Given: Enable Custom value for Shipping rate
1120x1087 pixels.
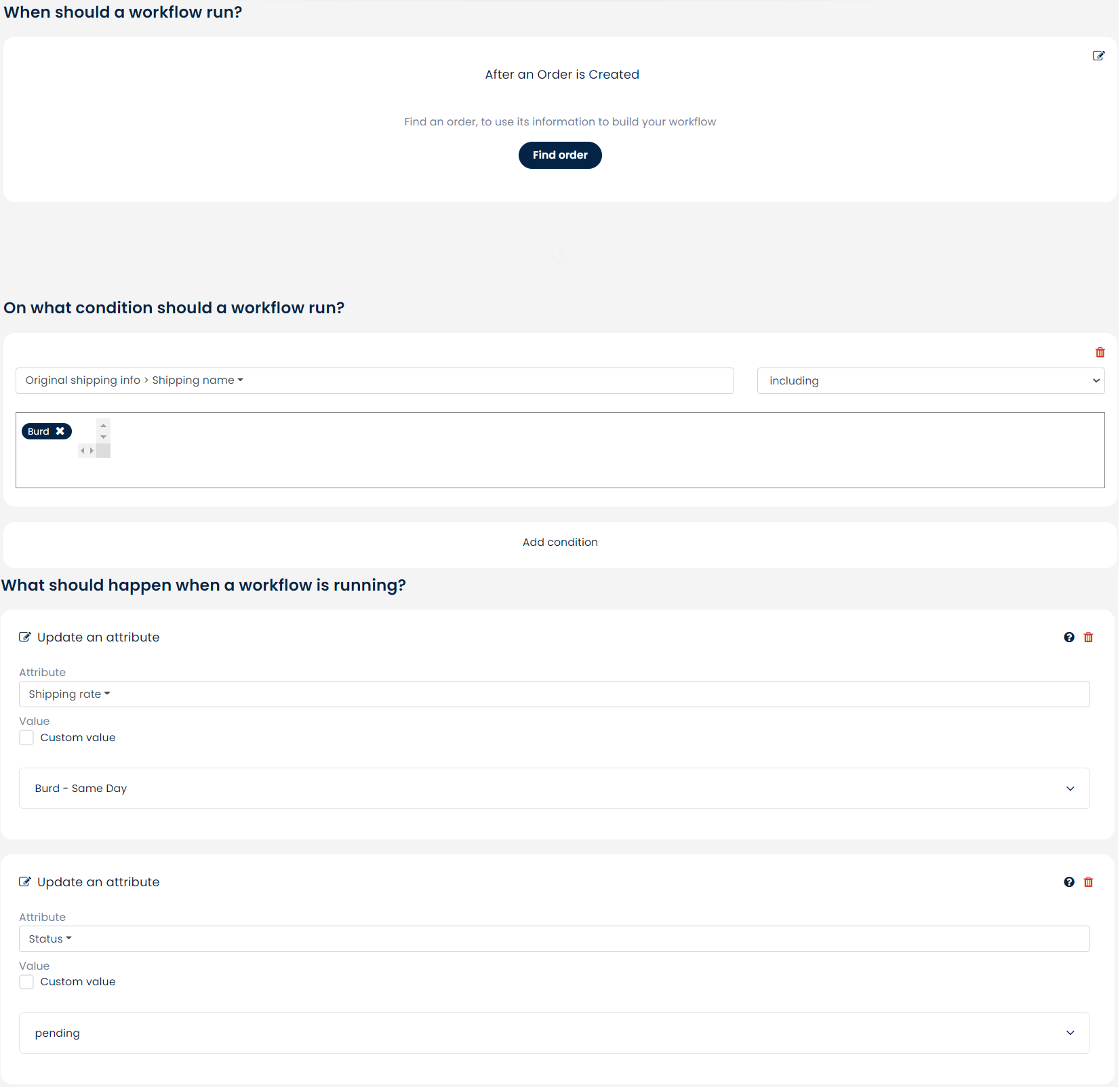Looking at the screenshot, I should (x=26, y=738).
